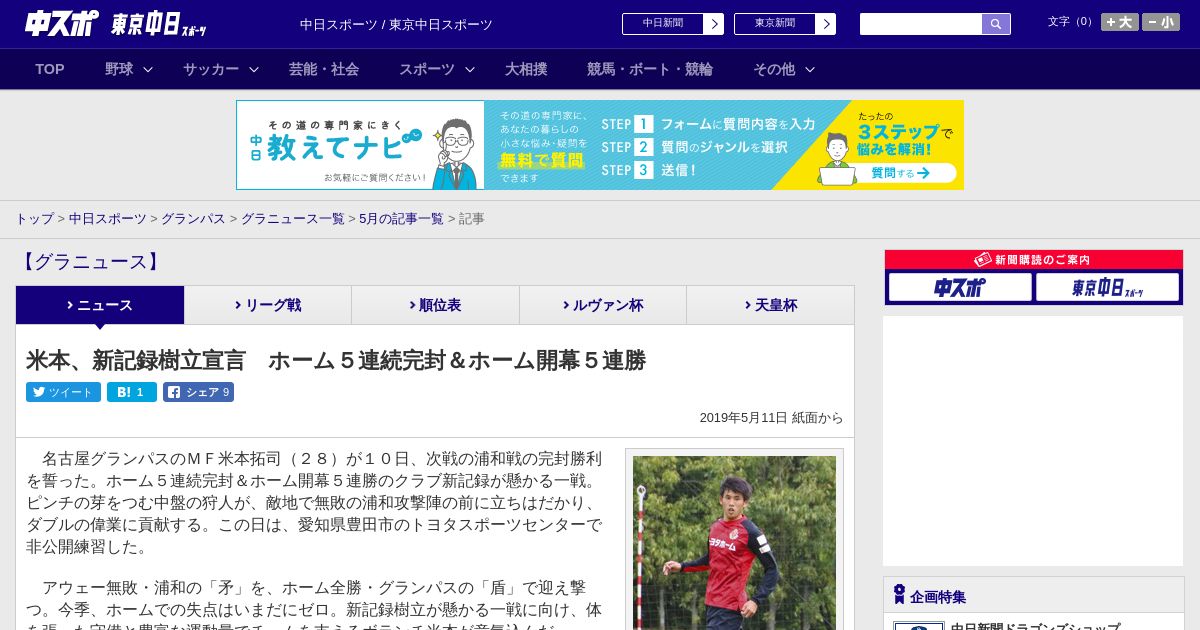Go to グランパス breadcrumb link

click(193, 218)
